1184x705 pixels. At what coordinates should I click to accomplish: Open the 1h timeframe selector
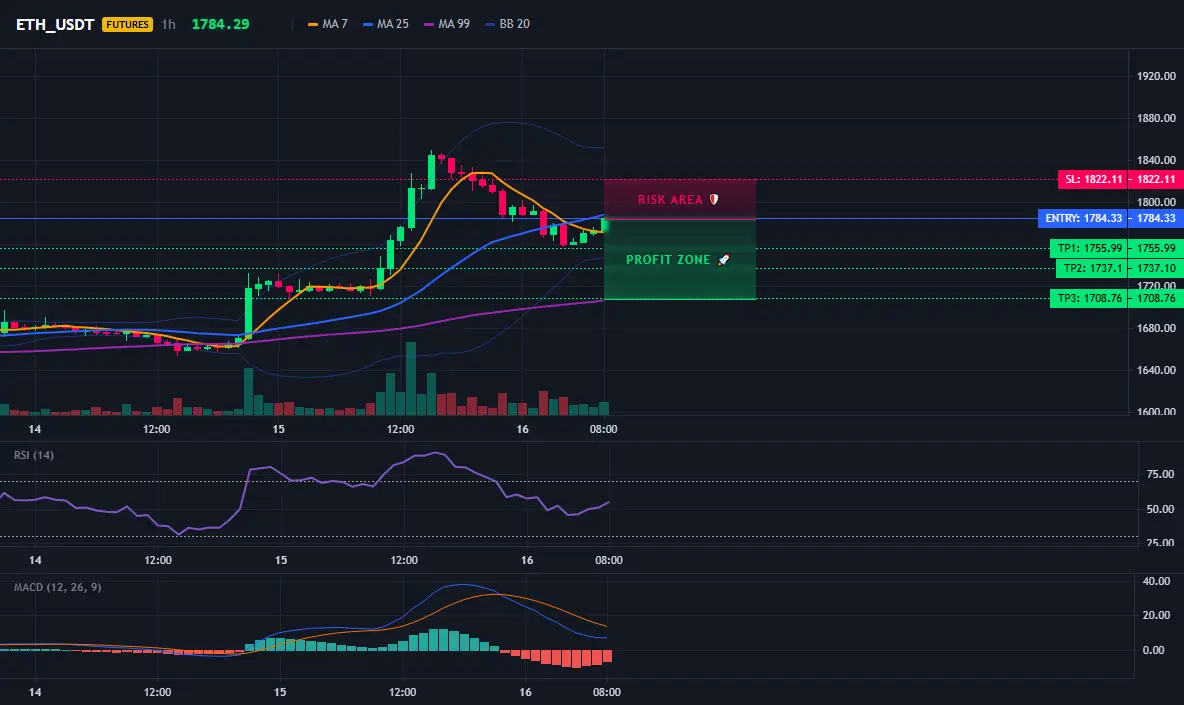tap(168, 24)
